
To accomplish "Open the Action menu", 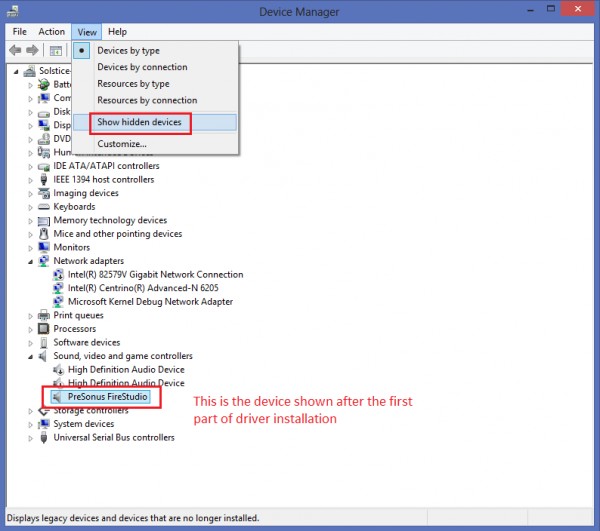I will tap(52, 32).
